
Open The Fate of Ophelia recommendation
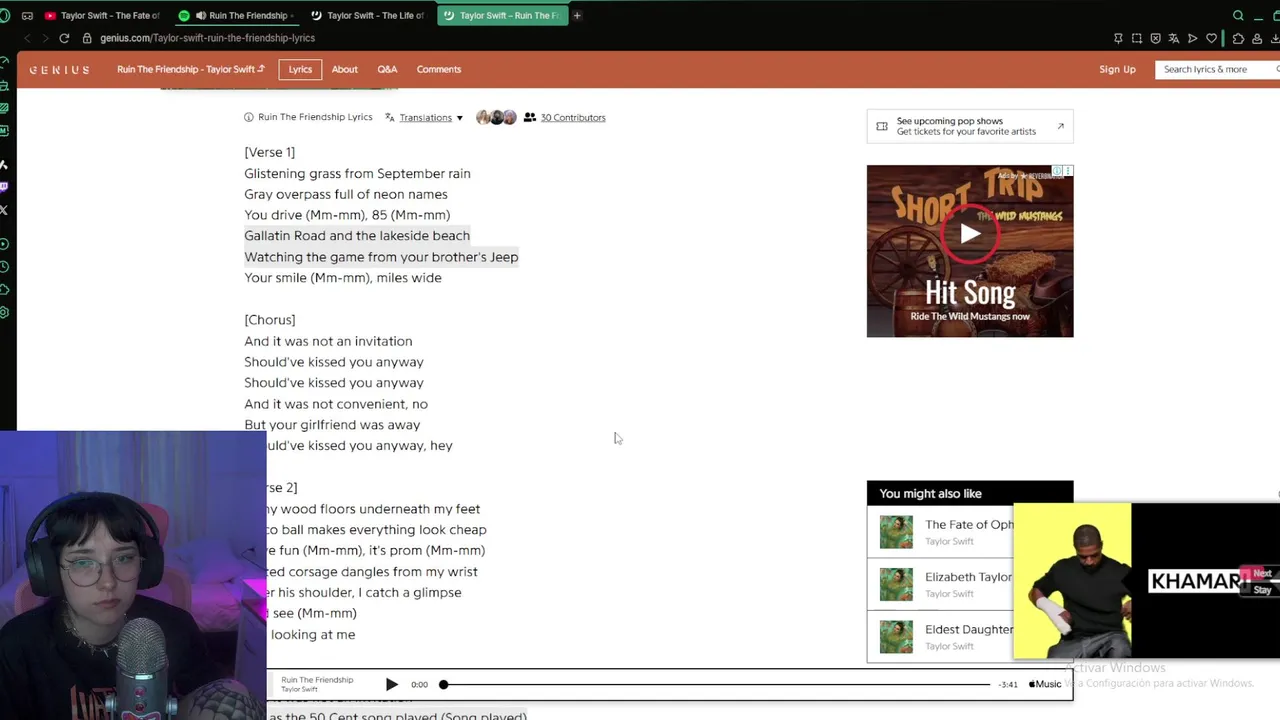click(x=940, y=532)
